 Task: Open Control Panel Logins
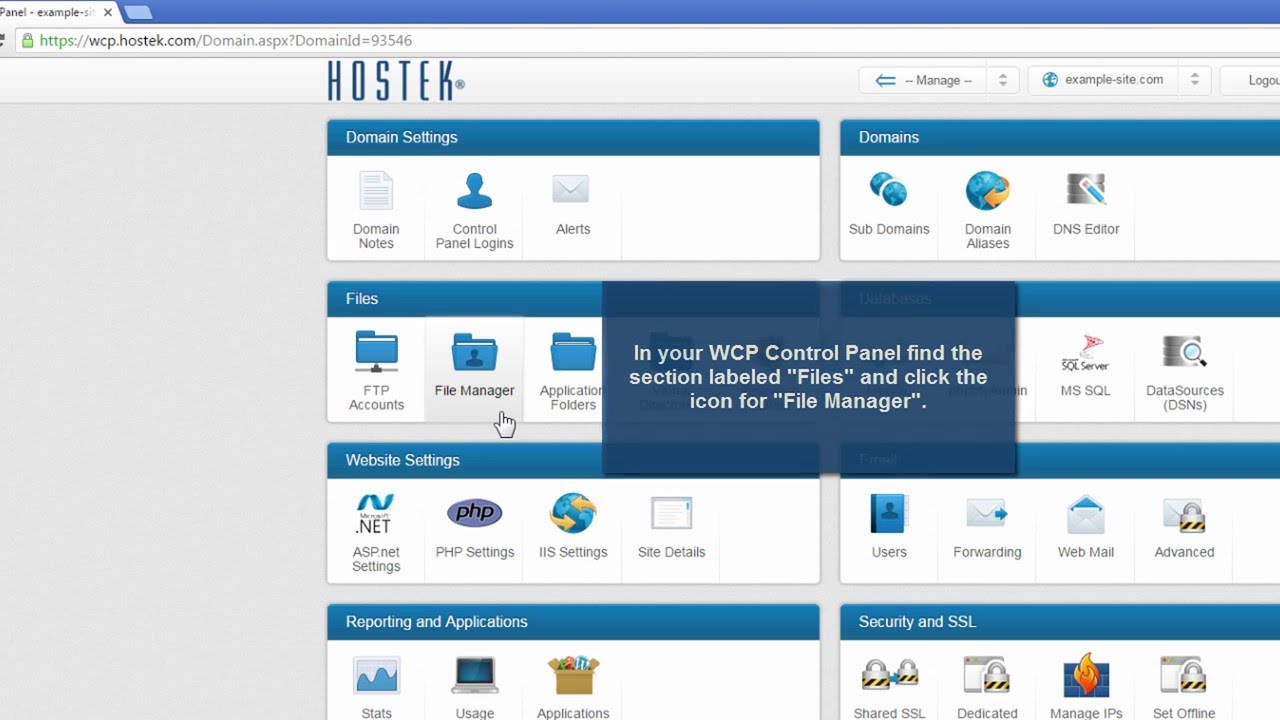pos(474,210)
